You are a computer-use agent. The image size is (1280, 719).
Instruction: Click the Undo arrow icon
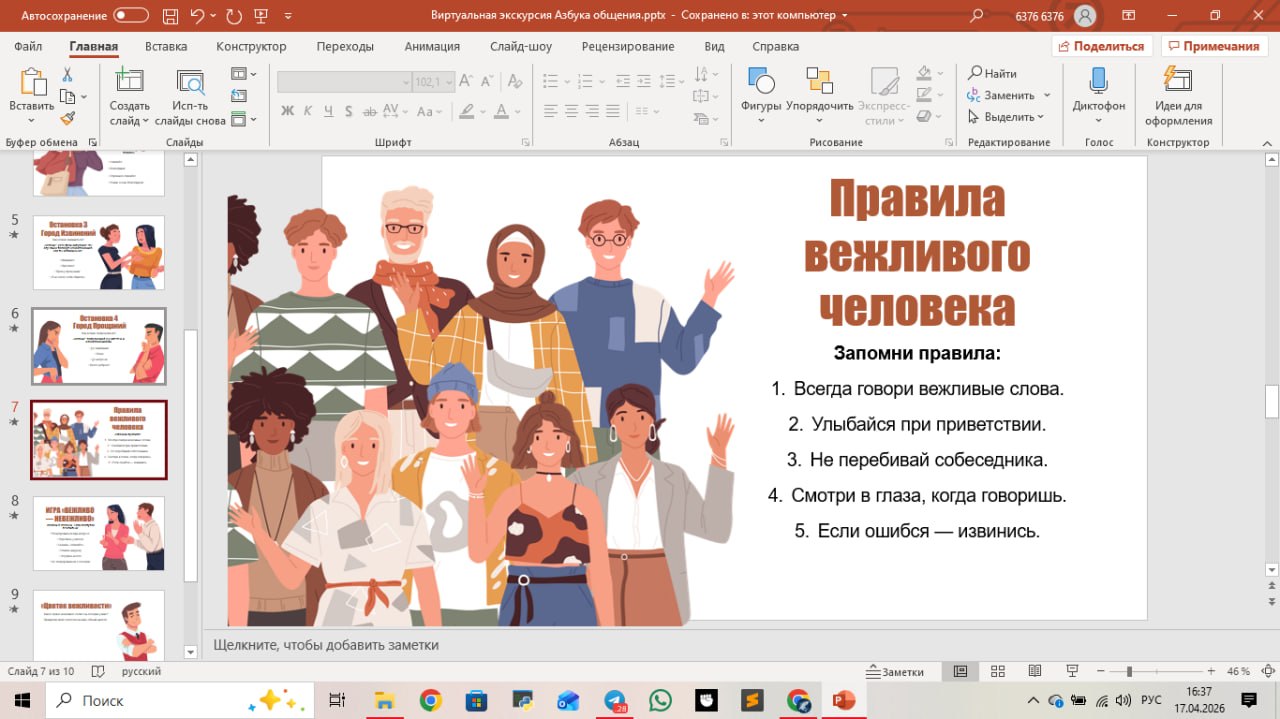pyautogui.click(x=197, y=16)
